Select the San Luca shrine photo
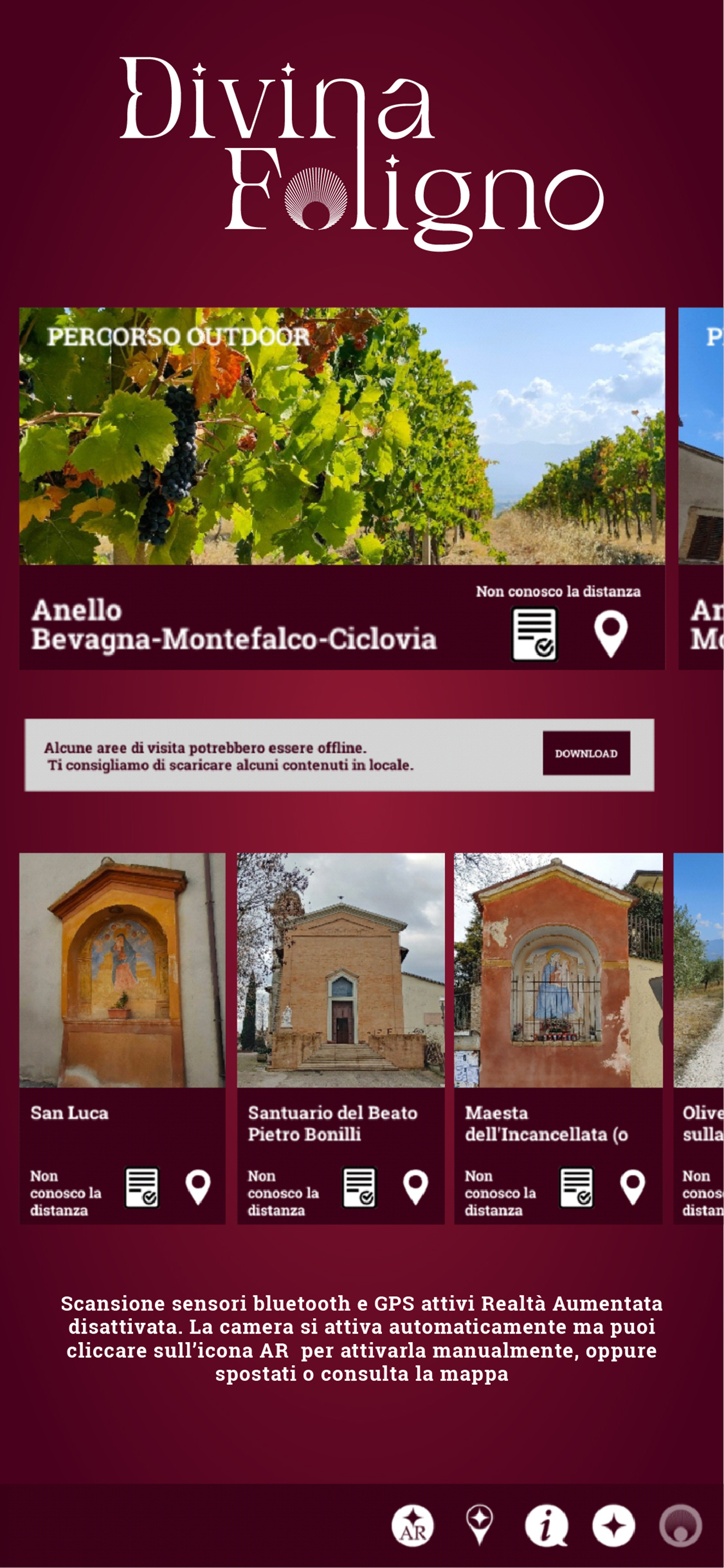The height and width of the screenshot is (1568, 724). click(122, 970)
